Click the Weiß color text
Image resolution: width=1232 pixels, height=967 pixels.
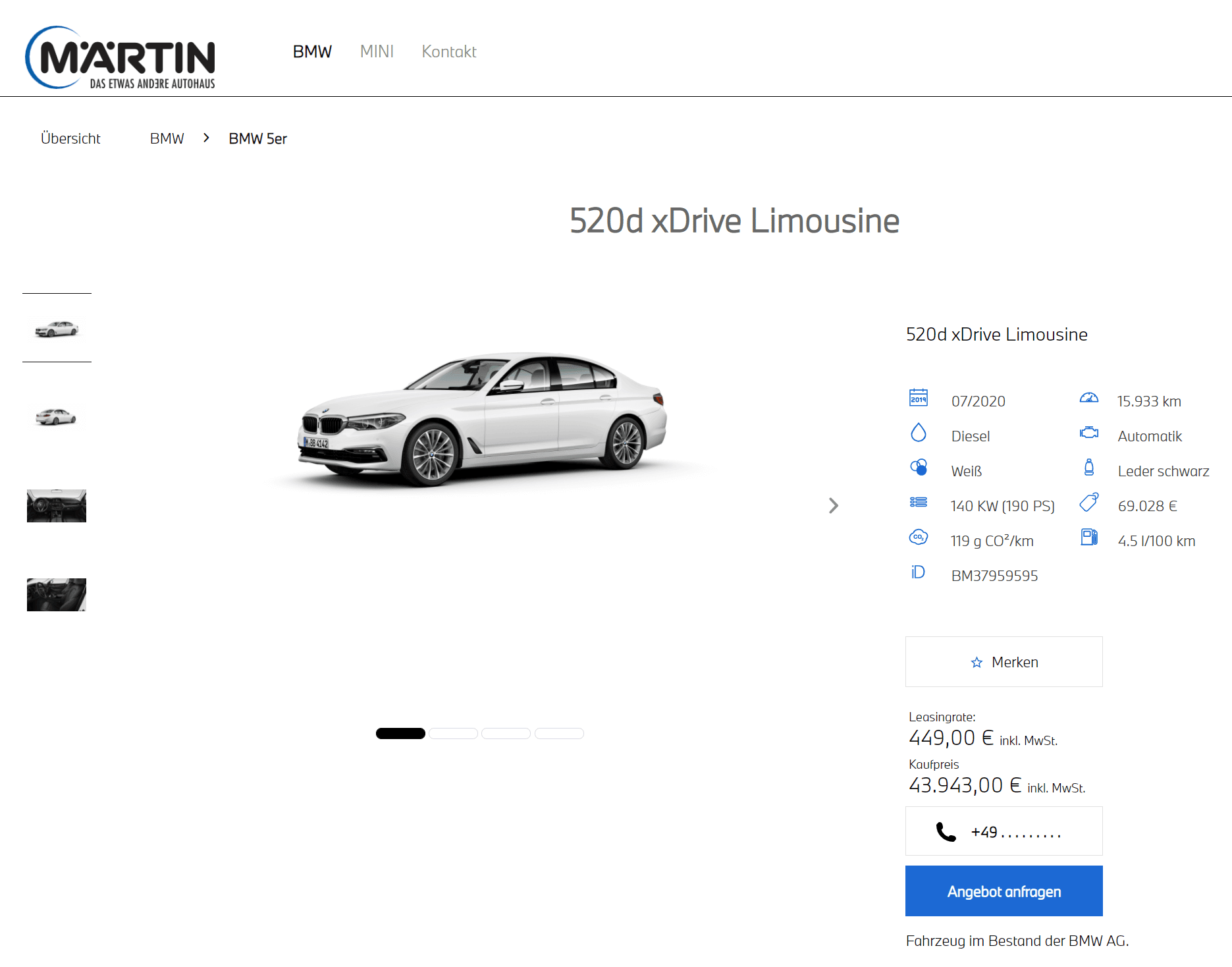pos(967,471)
